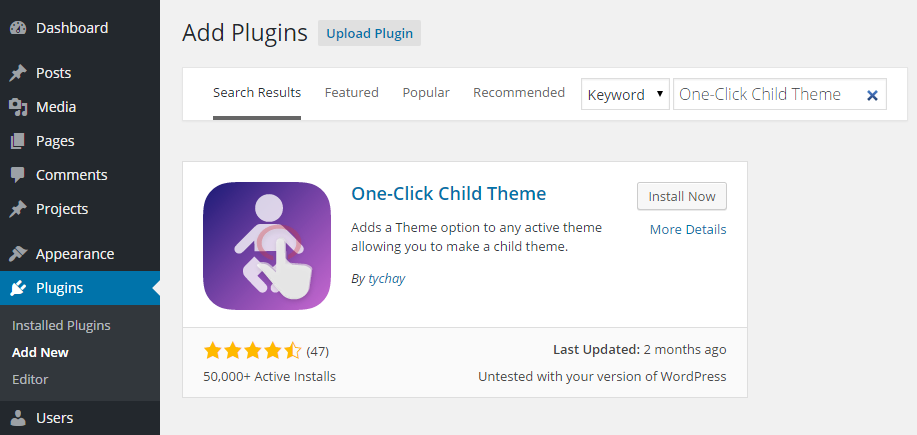Switch to the Featured tab
Screen dimensions: 917x435
coord(351,92)
